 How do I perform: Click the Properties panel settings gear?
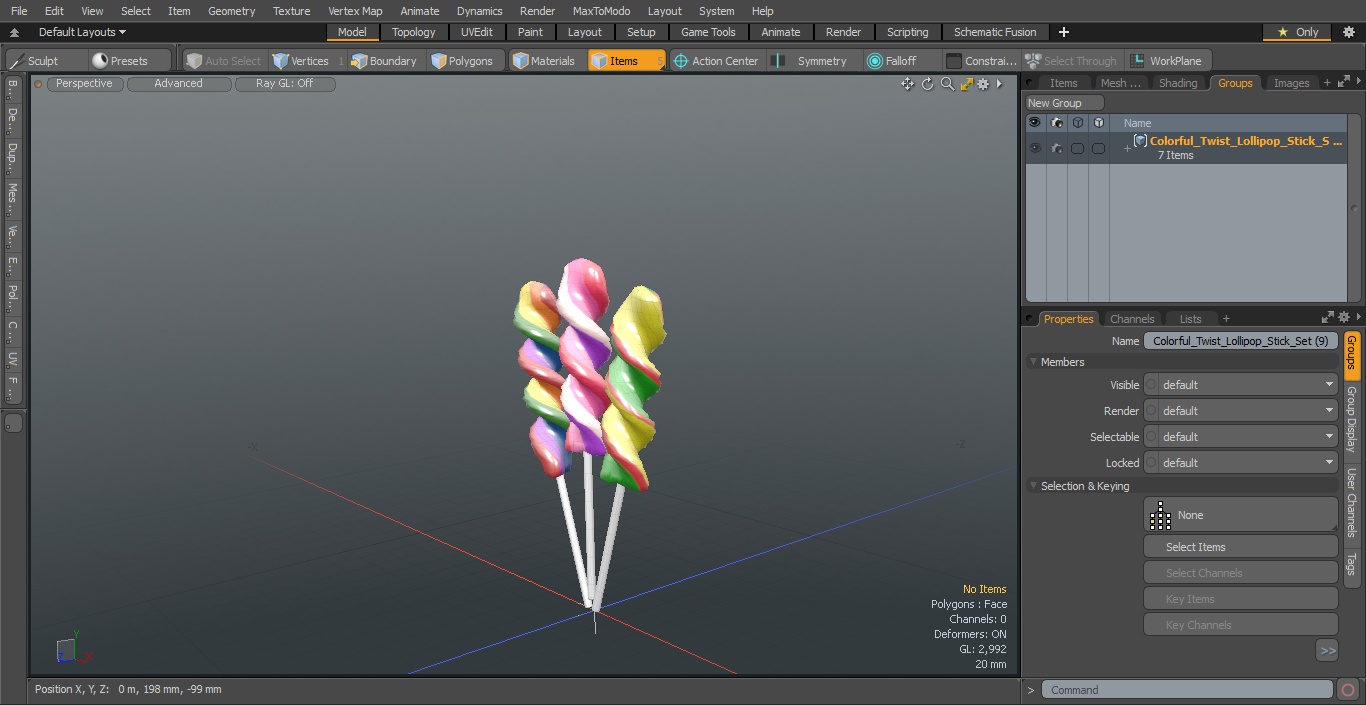pyautogui.click(x=1344, y=318)
